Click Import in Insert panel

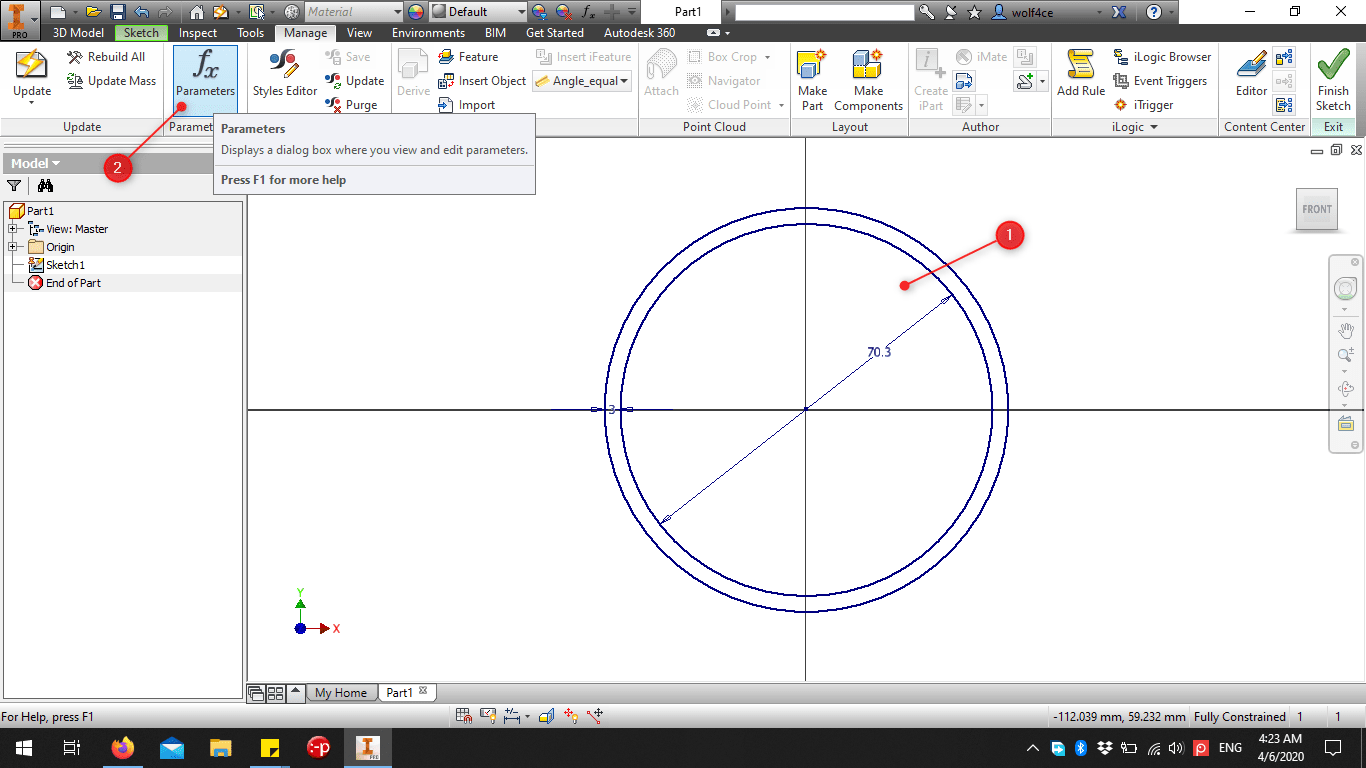coord(467,105)
